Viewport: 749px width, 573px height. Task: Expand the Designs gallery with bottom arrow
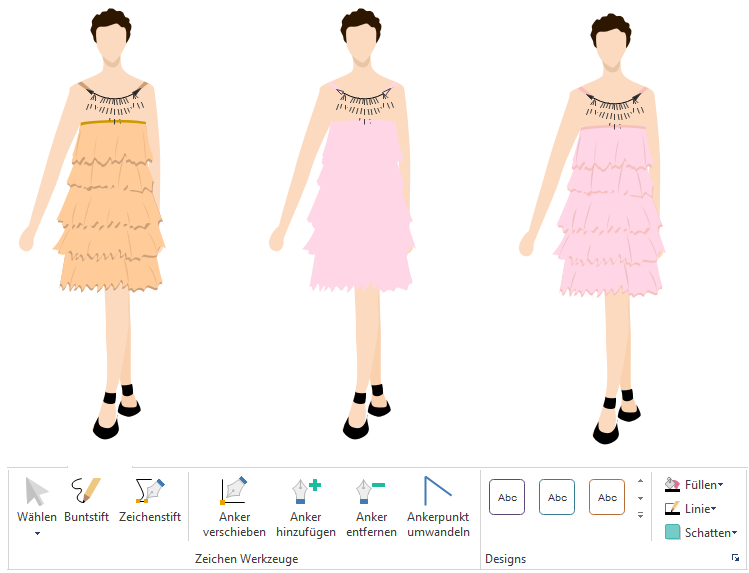point(640,515)
